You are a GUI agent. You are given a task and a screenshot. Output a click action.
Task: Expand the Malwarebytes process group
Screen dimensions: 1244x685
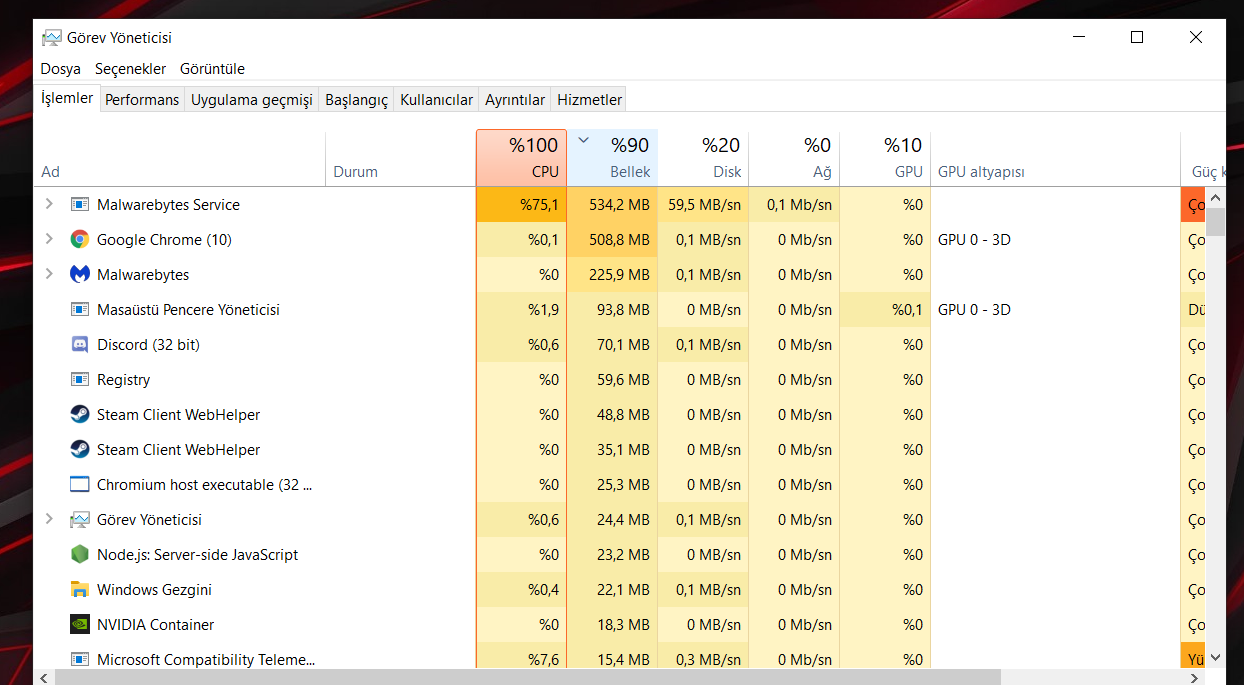pyautogui.click(x=49, y=275)
